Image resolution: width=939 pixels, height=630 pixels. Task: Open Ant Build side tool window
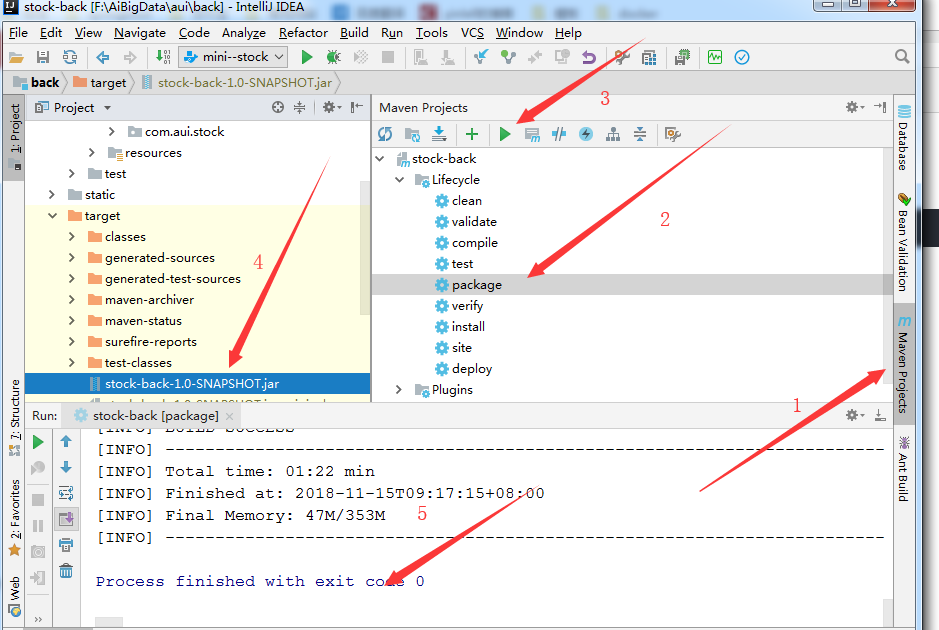click(x=903, y=470)
